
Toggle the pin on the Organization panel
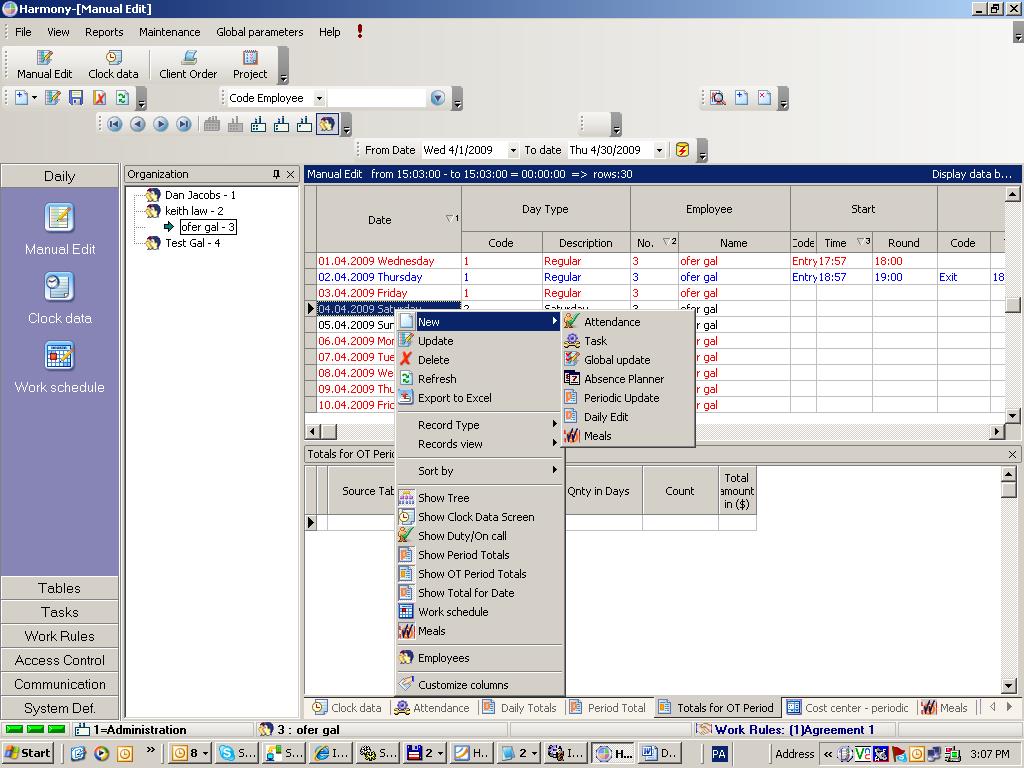(x=276, y=174)
